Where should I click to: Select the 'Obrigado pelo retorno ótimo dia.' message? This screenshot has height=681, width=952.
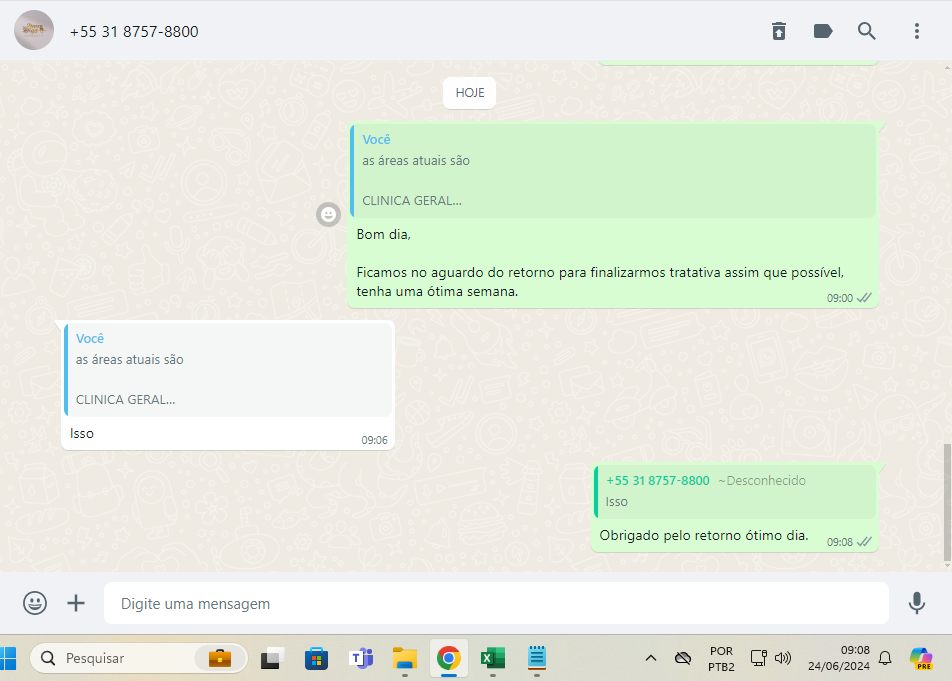704,535
